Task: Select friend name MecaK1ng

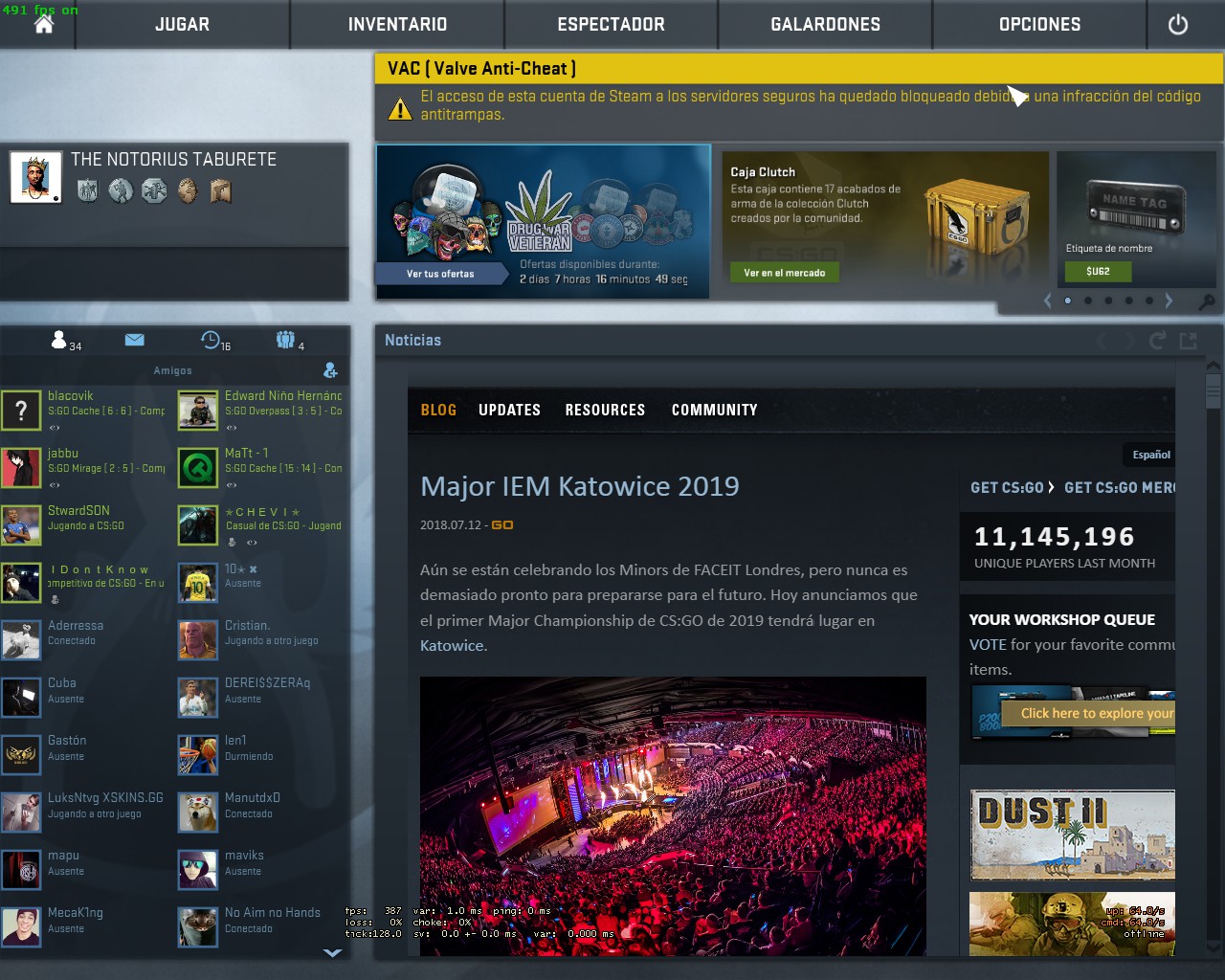Action: (x=76, y=912)
